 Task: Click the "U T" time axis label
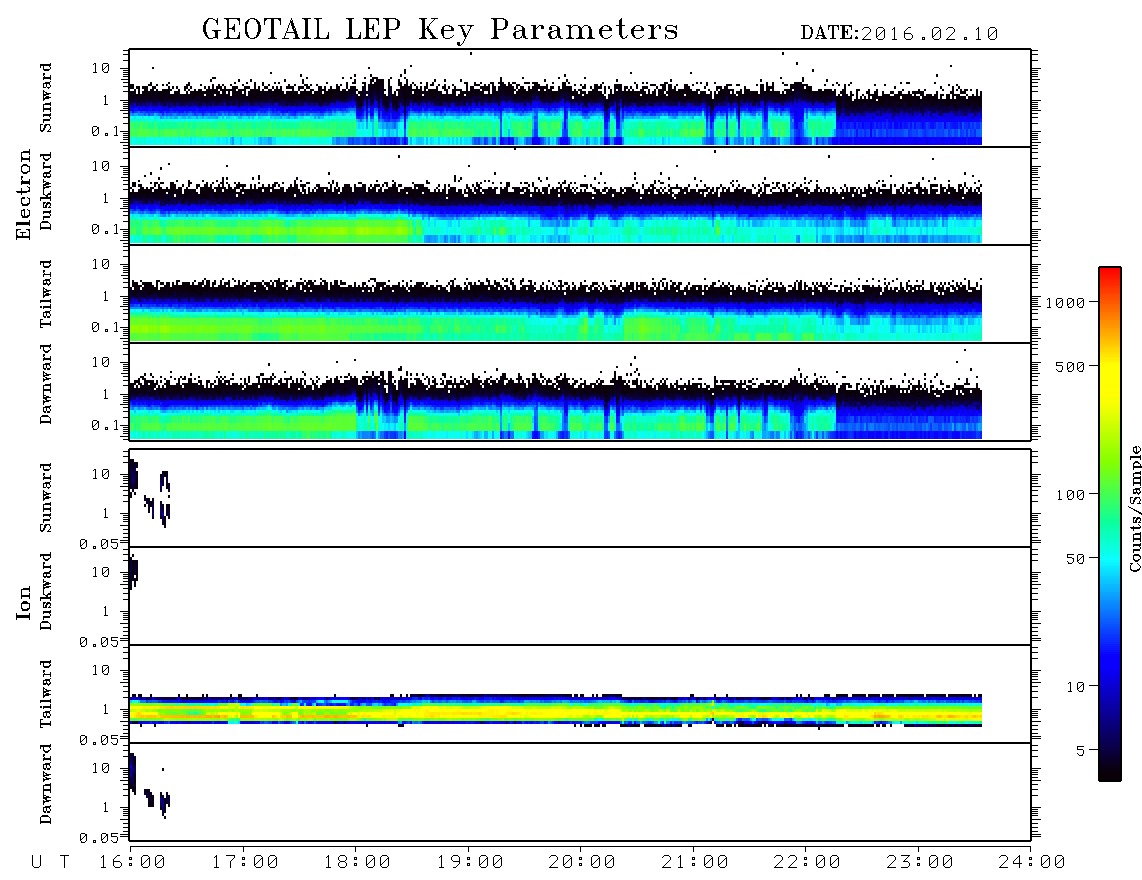point(51,862)
